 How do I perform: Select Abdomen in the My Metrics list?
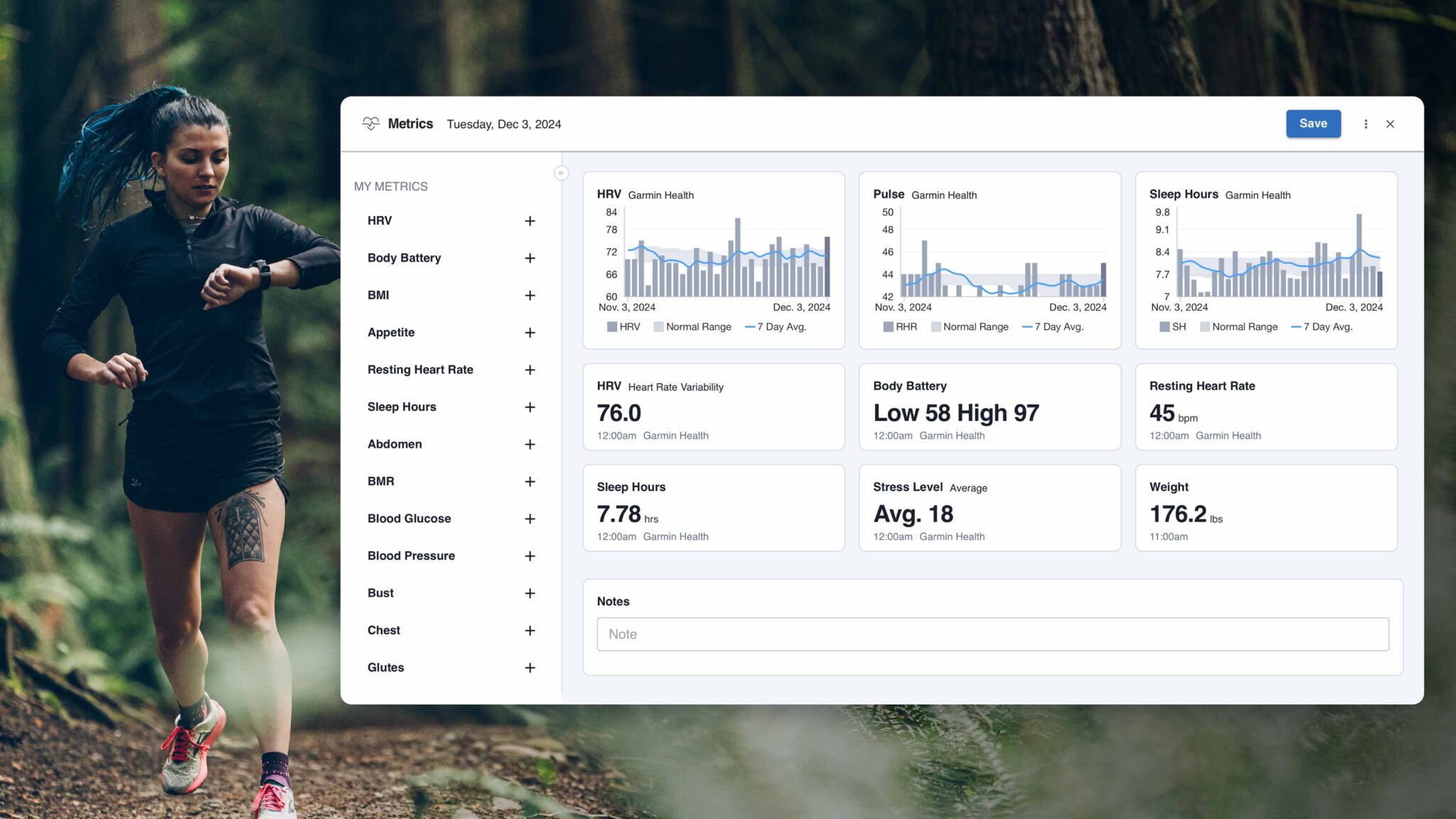point(395,444)
